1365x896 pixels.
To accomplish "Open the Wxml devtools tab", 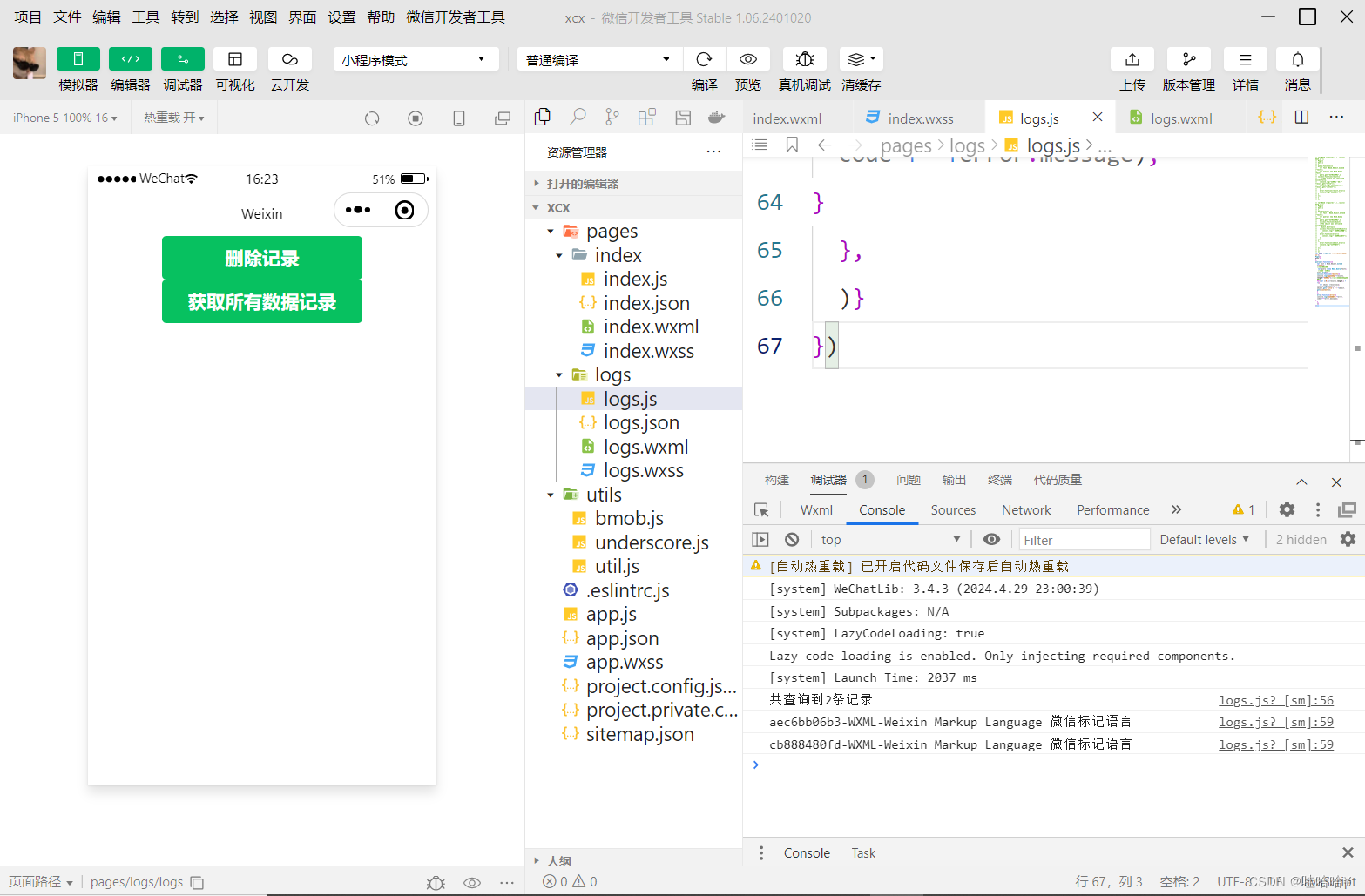I will click(x=816, y=510).
